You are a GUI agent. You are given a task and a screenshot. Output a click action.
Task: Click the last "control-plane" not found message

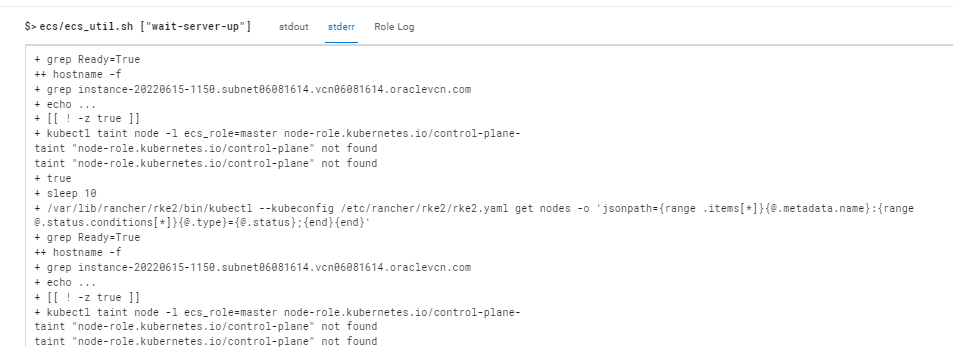205,341
